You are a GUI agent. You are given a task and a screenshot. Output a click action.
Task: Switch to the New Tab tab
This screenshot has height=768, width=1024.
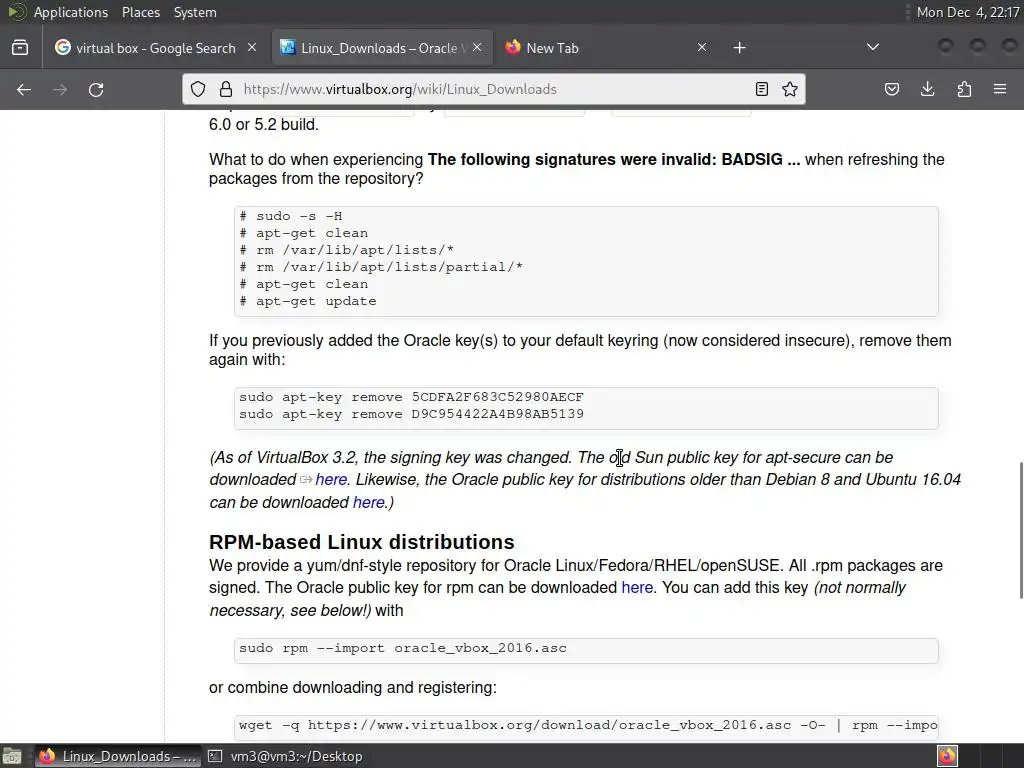point(606,48)
